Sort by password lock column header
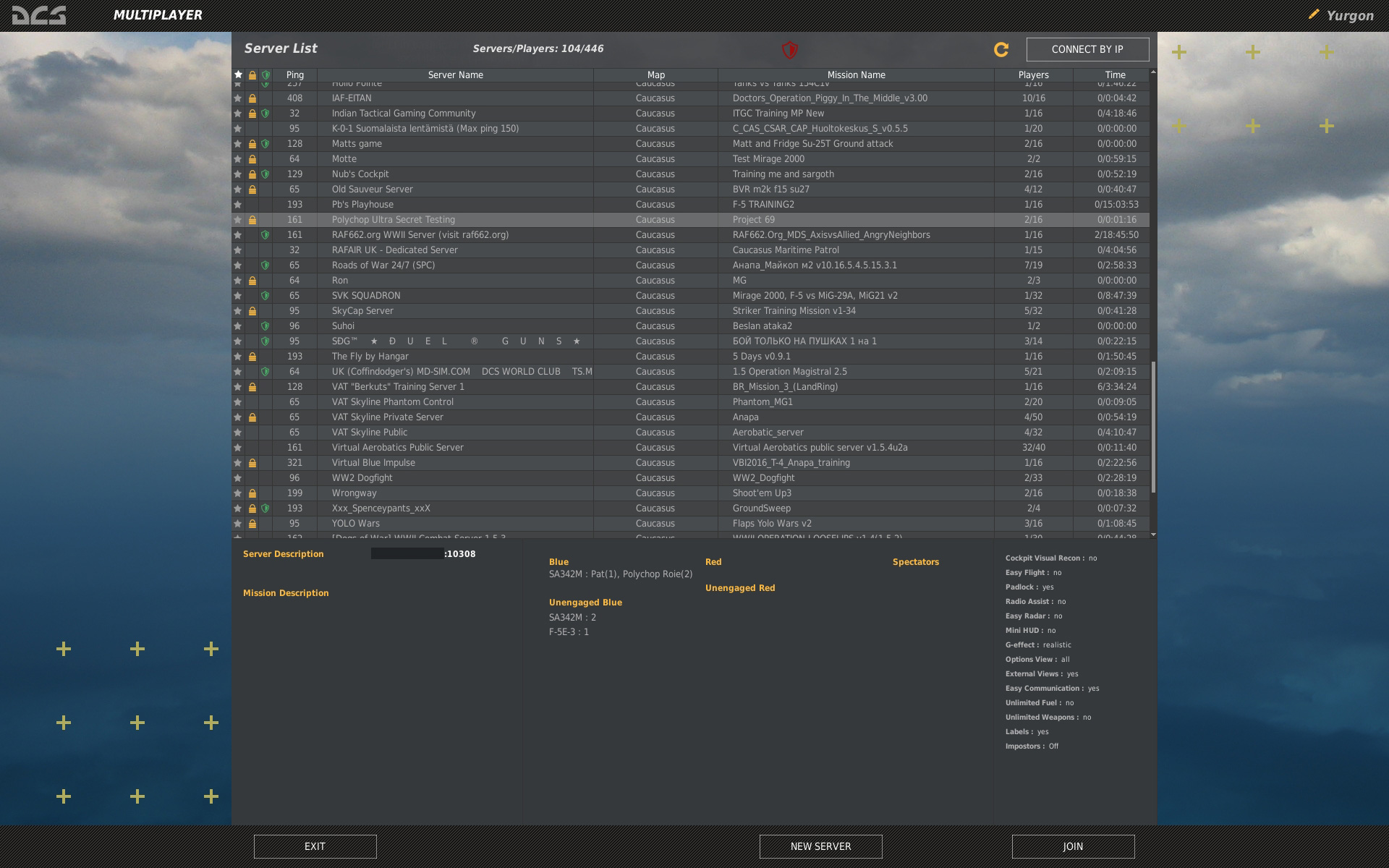The width and height of the screenshot is (1389, 868). (252, 75)
